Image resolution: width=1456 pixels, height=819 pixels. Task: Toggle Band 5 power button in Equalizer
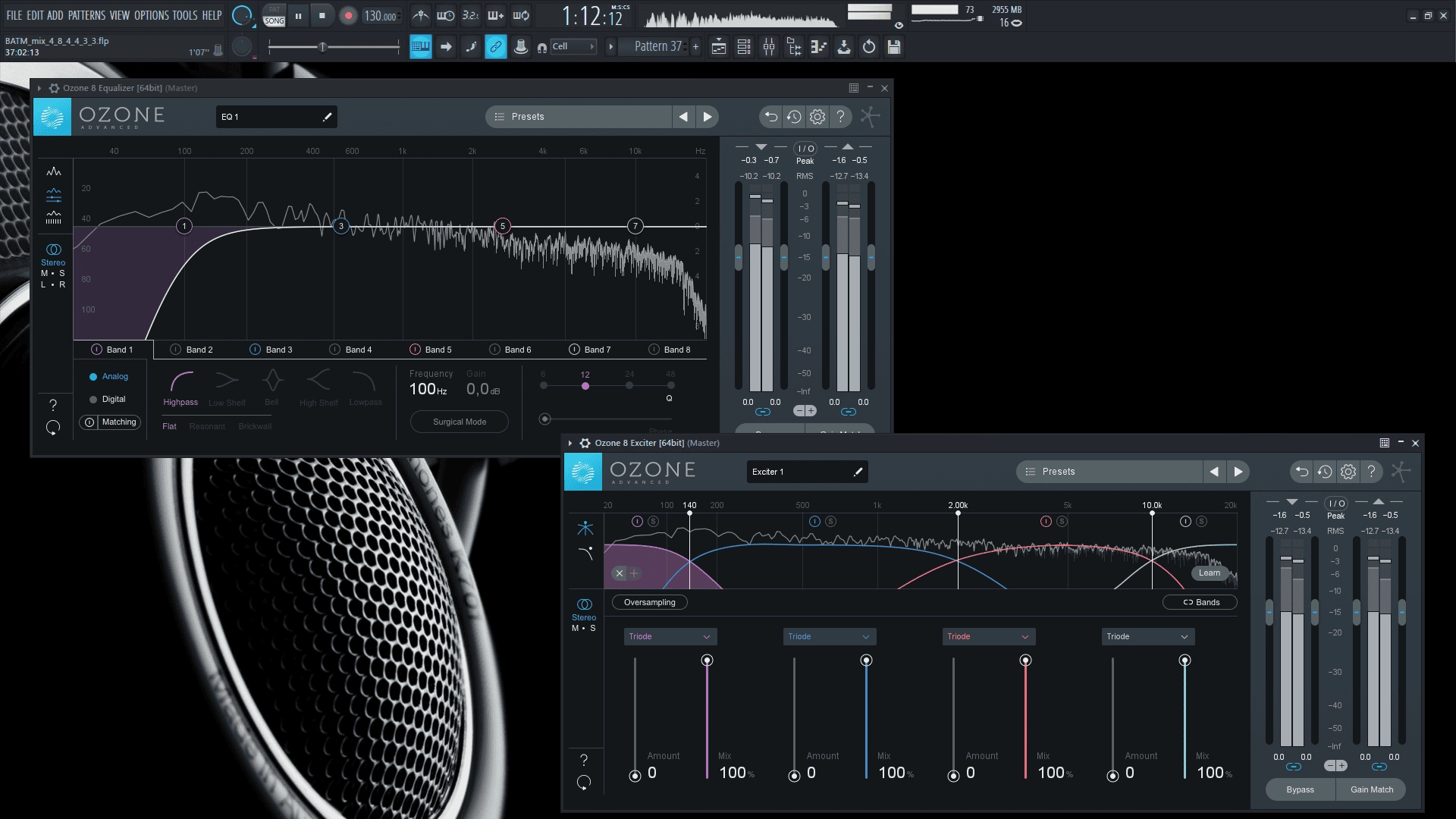415,350
